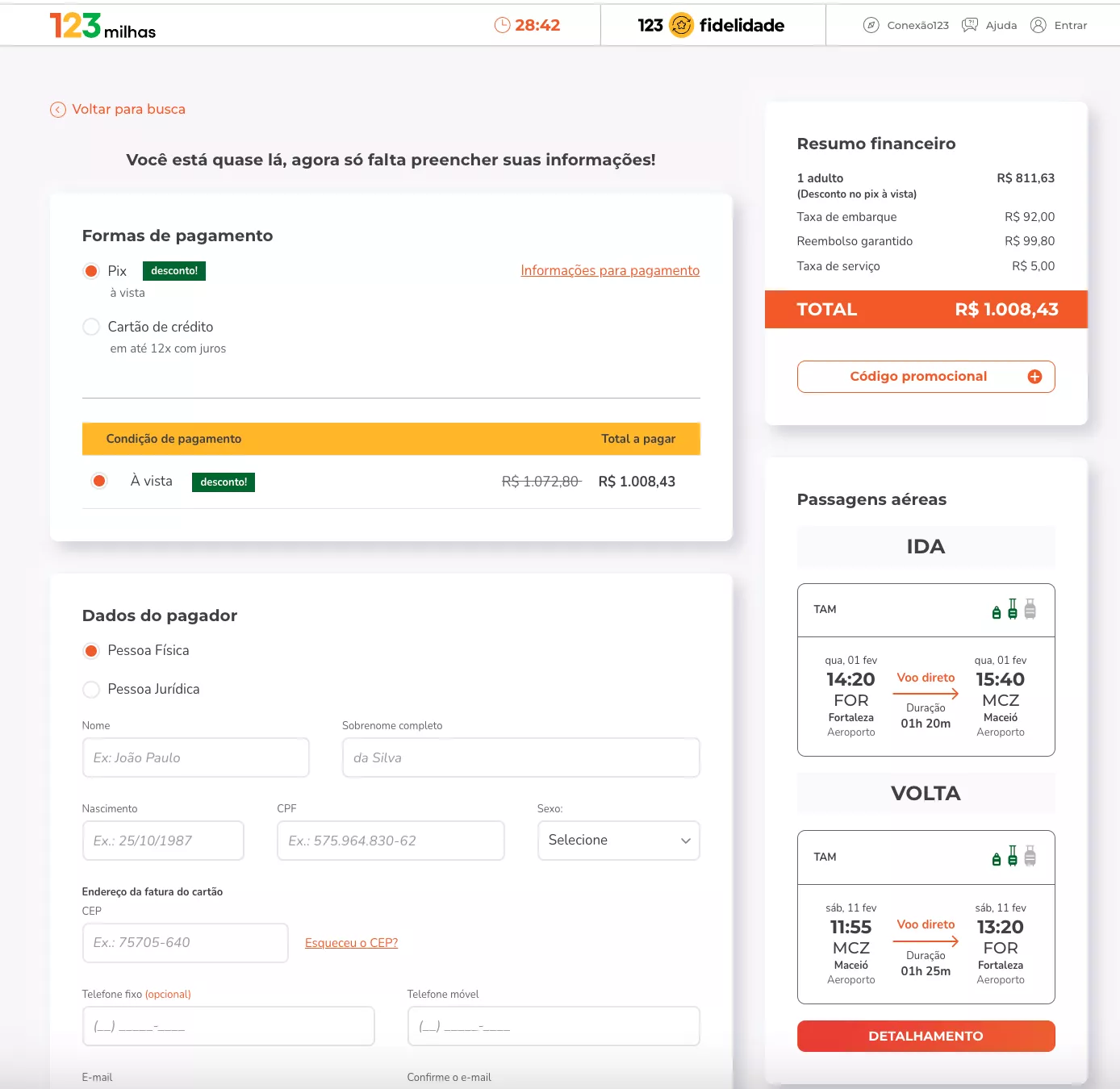Click the desconto! badge next to Pix

174,271
